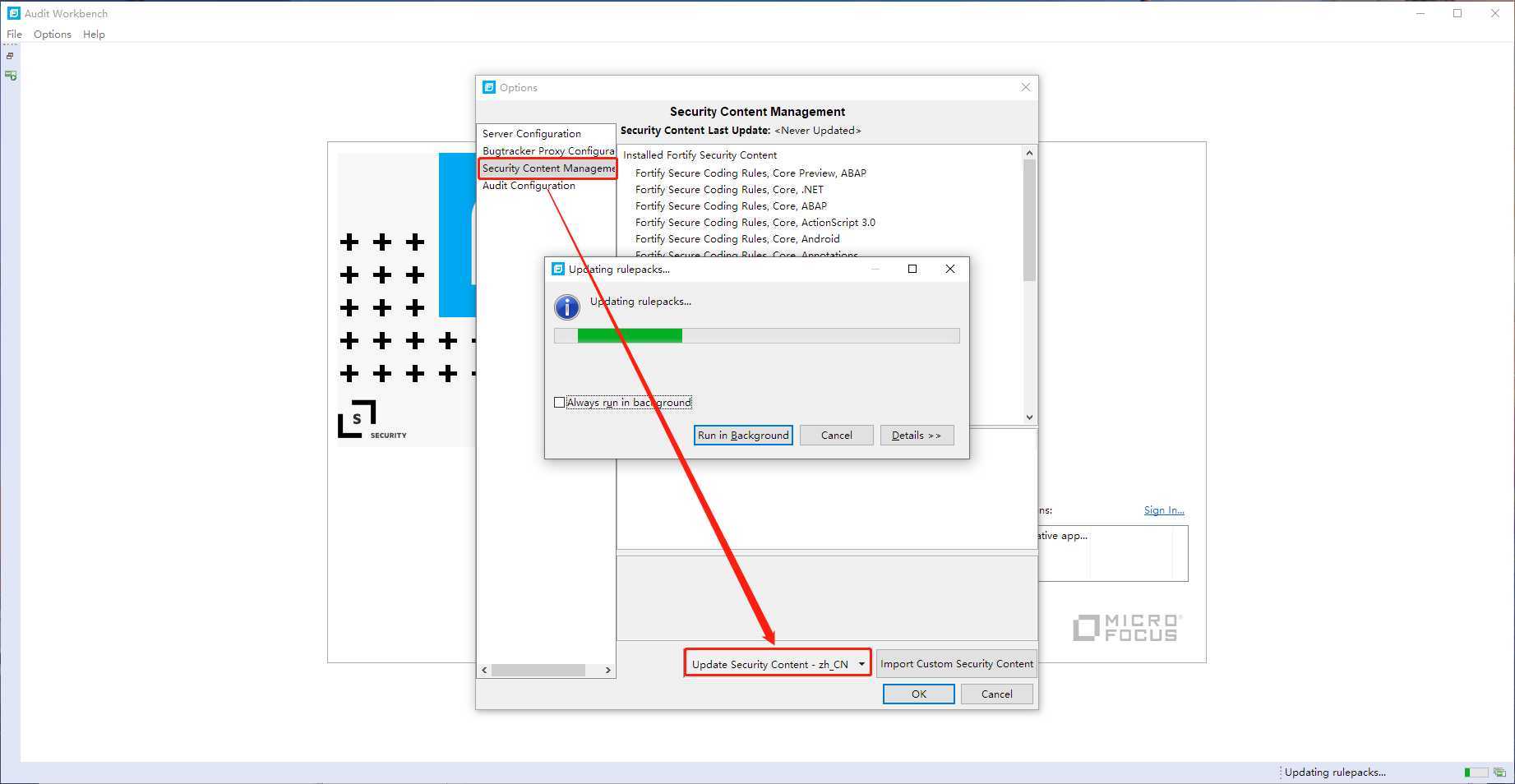Click the options list horizontal scrollbar thumb
This screenshot has width=1515, height=784.
(538, 670)
